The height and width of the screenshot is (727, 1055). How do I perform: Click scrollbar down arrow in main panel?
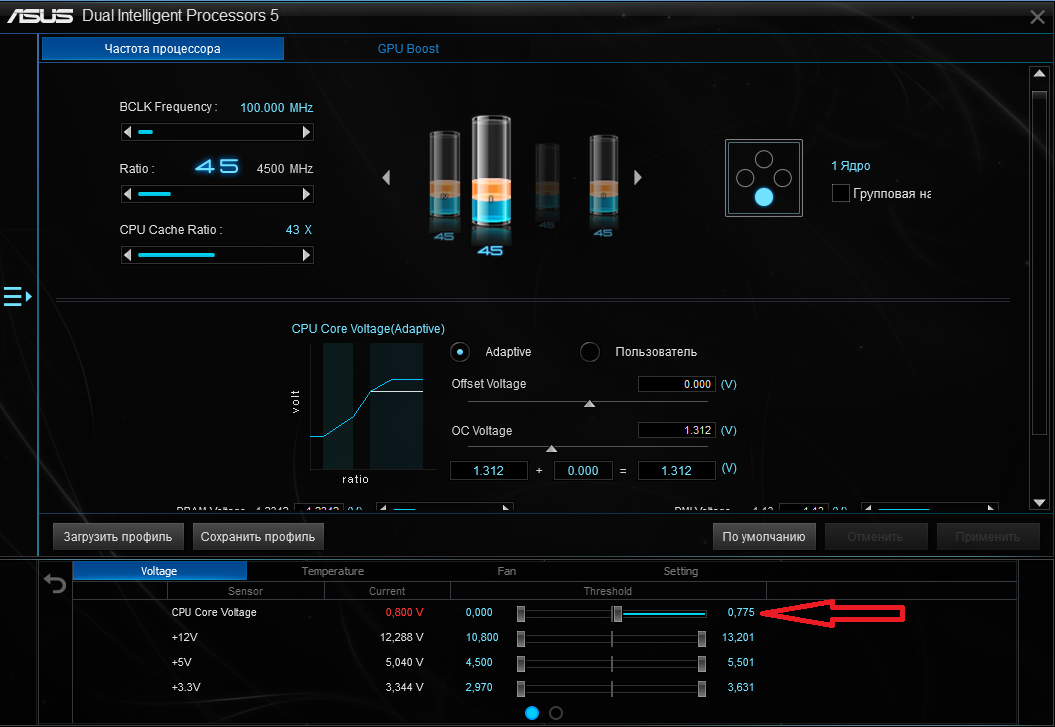(x=1040, y=502)
